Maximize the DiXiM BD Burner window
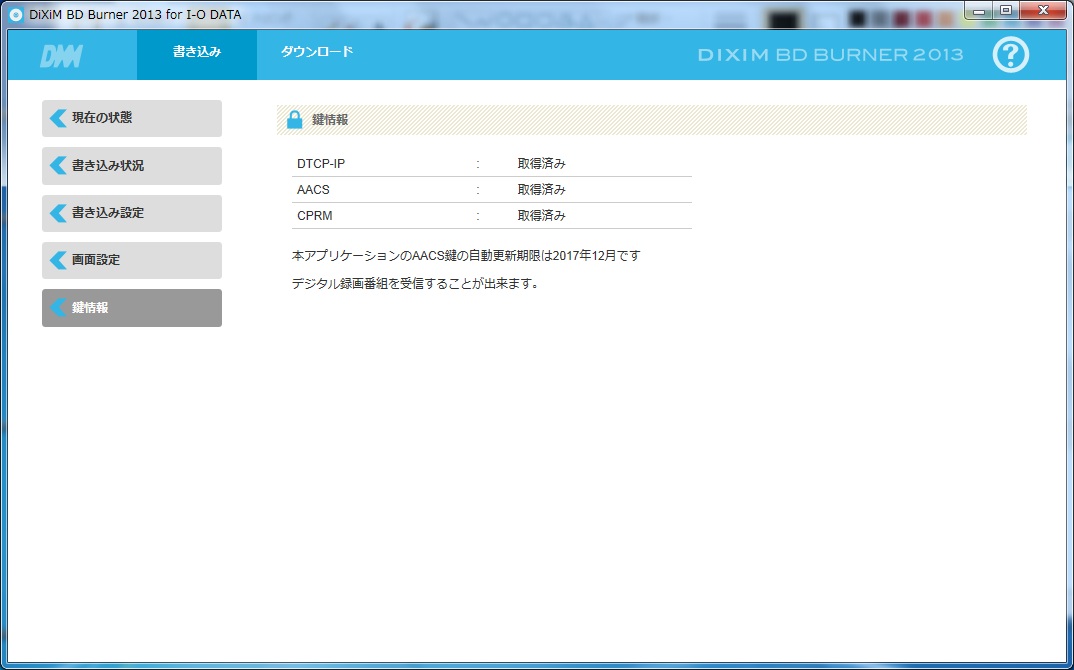This screenshot has width=1074, height=670. (1006, 11)
